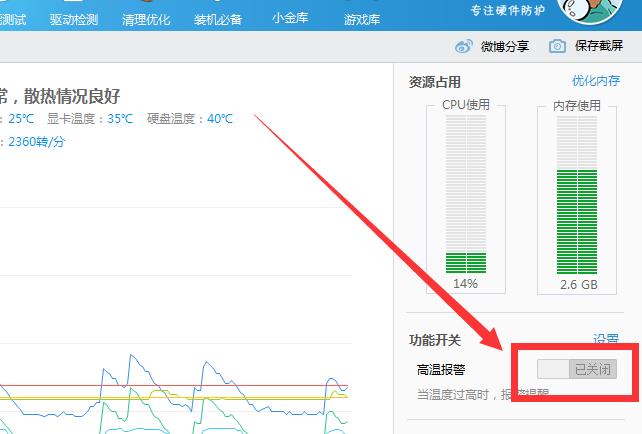Click the 2.6 GB memory value
The image size is (642, 434).
coord(579,284)
